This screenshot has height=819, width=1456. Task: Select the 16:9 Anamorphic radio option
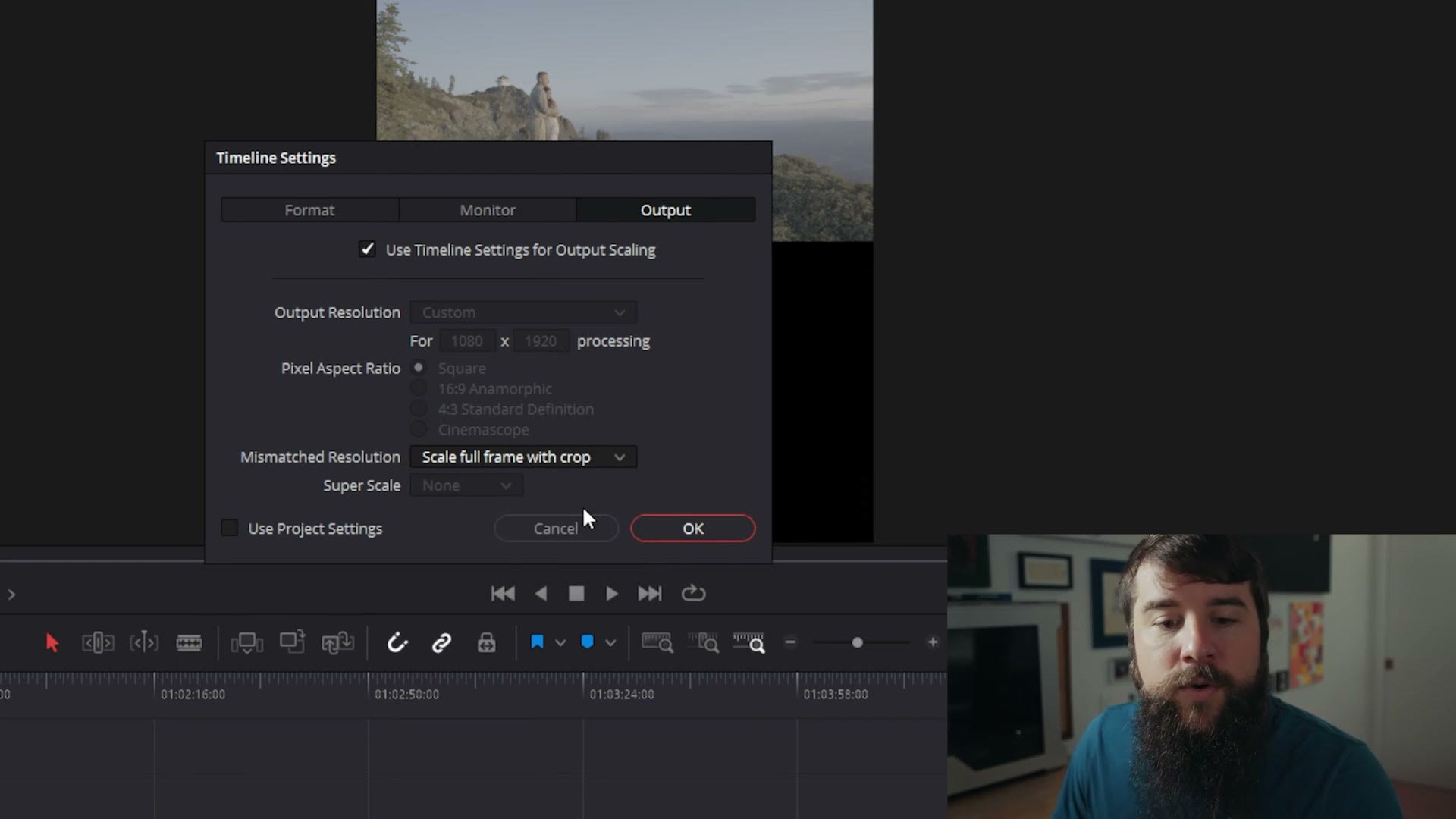point(419,388)
